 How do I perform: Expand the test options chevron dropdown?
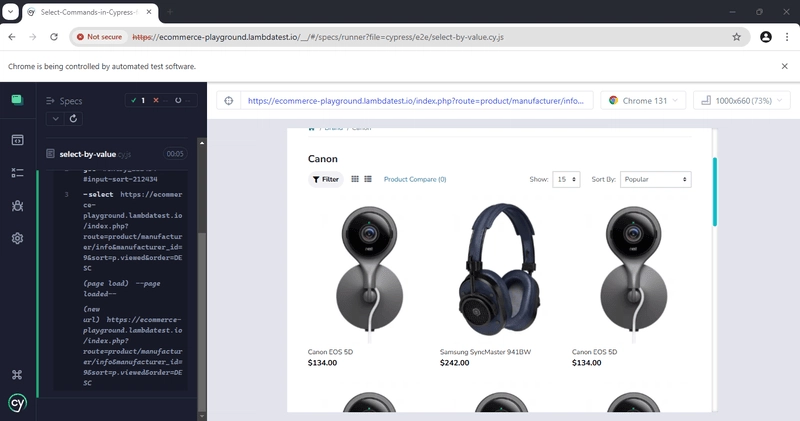point(56,119)
